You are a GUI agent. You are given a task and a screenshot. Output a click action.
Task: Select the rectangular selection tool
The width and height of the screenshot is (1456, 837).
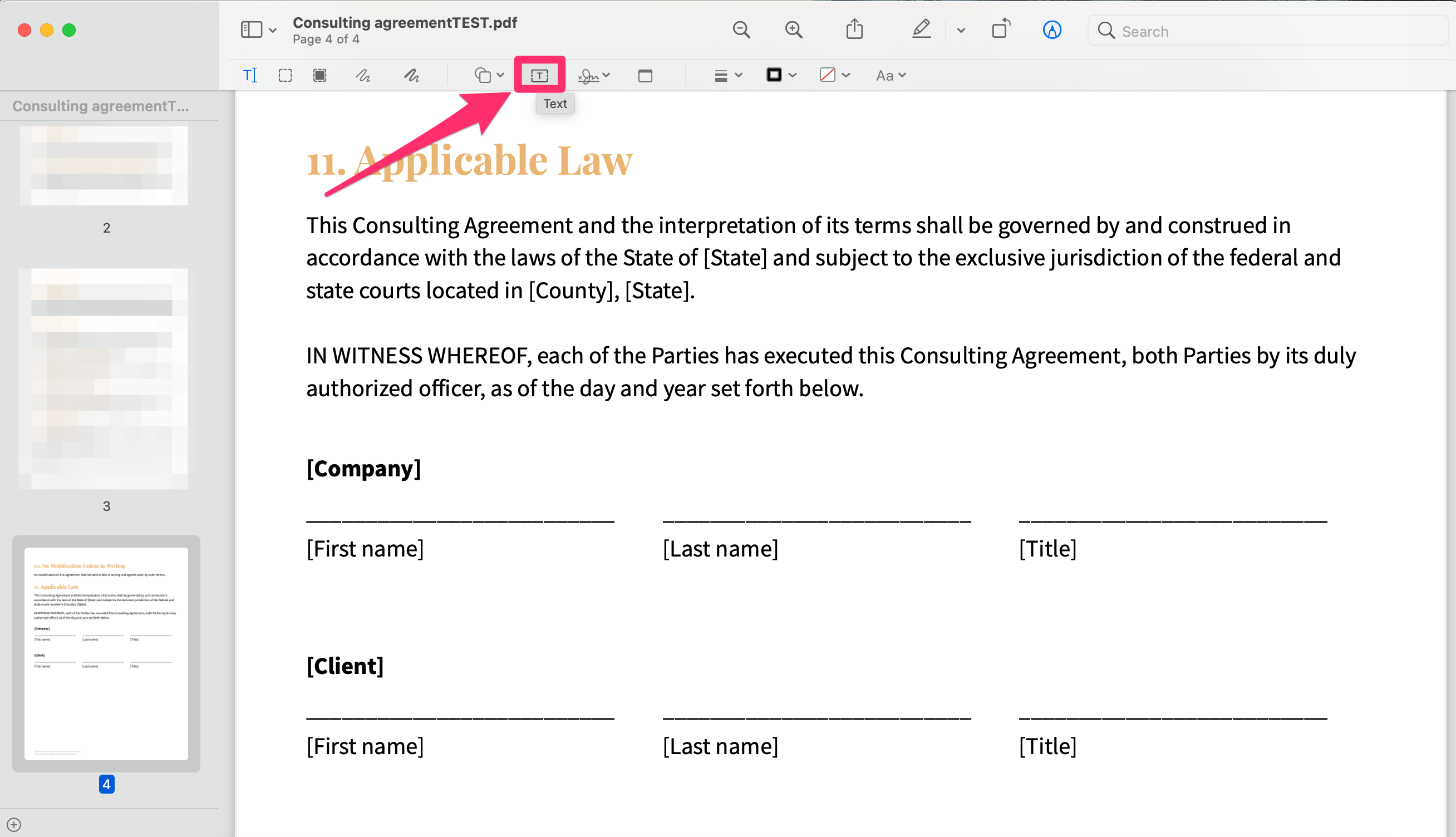(x=284, y=75)
